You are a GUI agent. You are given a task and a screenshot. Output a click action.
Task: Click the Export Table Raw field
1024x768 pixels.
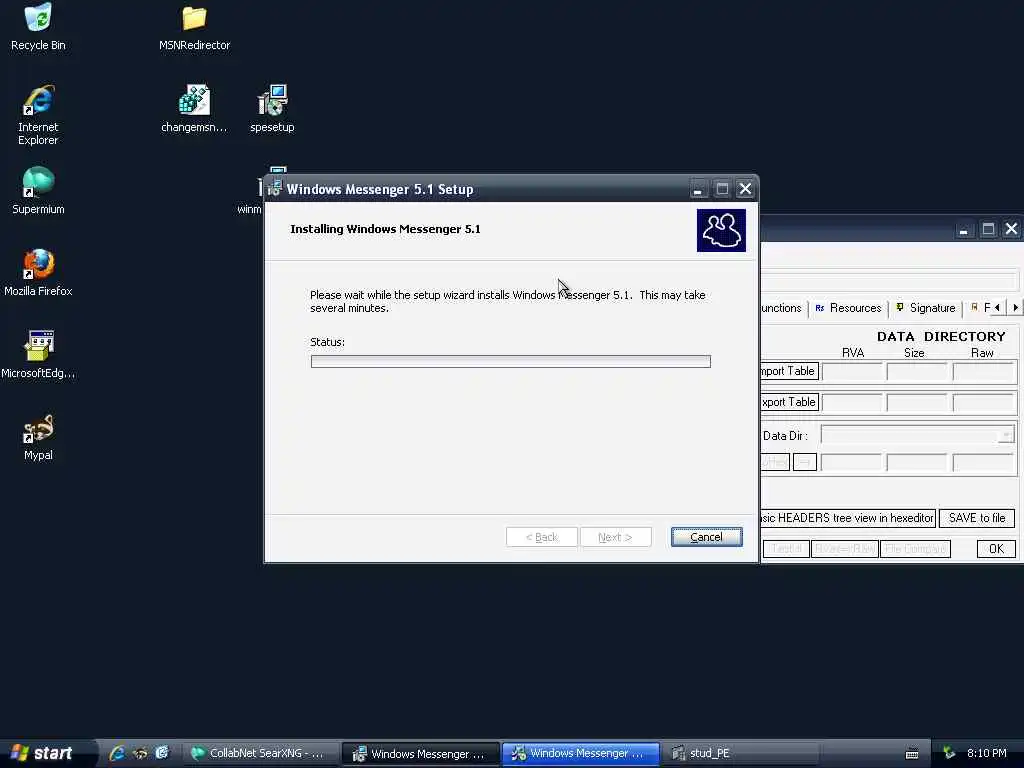tap(984, 403)
